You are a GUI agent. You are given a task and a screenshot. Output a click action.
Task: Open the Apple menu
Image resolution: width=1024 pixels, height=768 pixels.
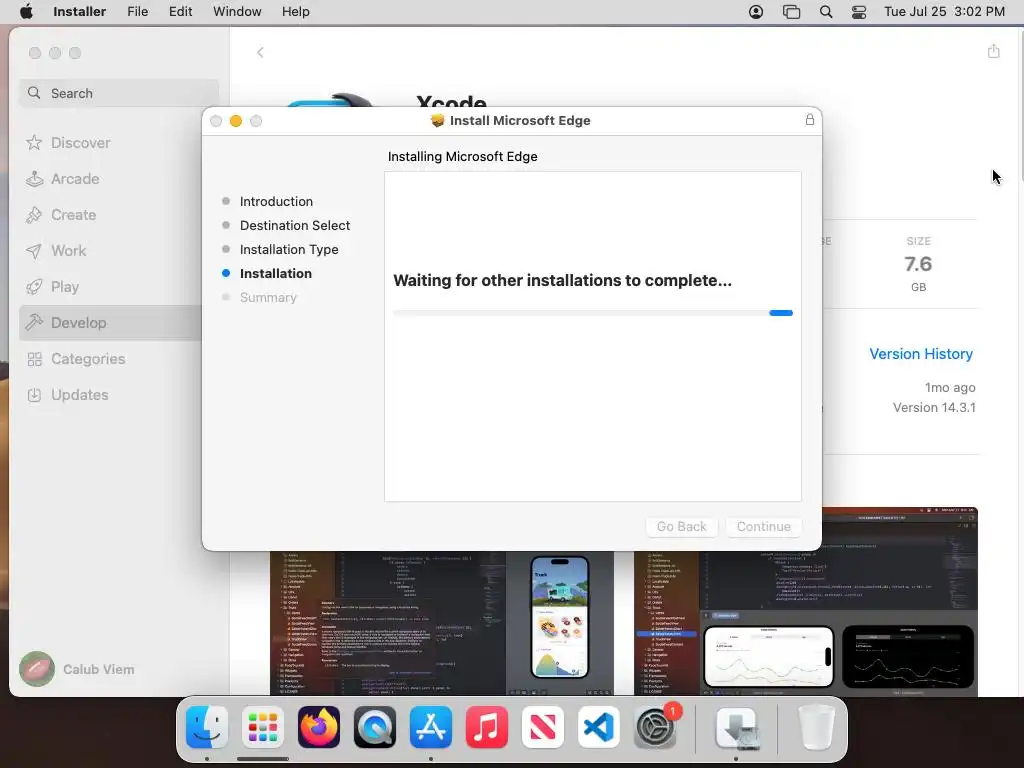coord(26,12)
